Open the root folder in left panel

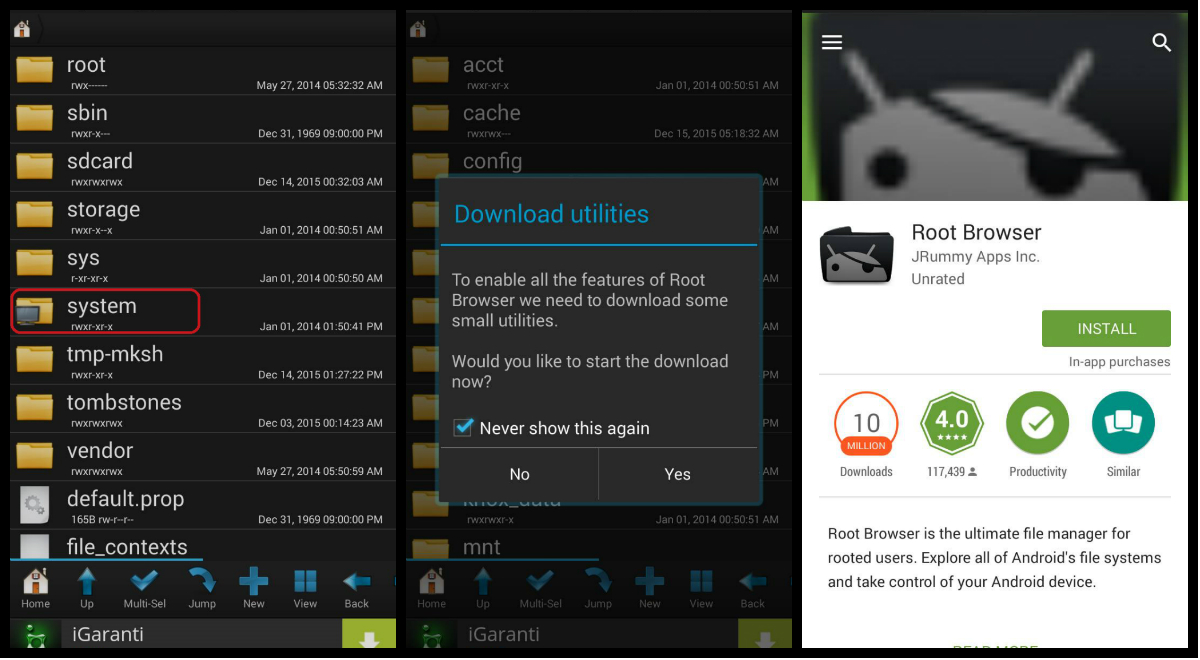coord(203,71)
